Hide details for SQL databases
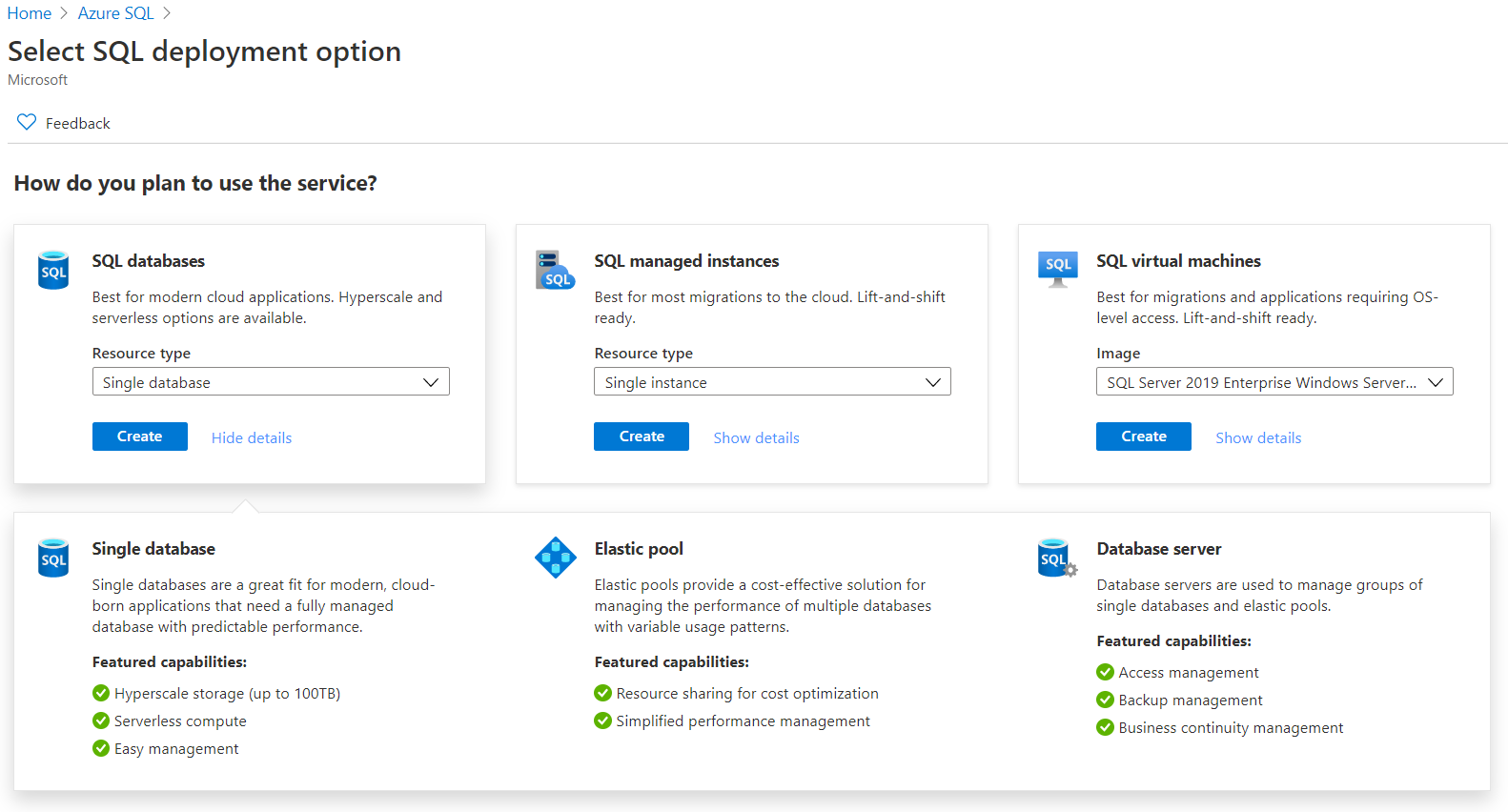The width and height of the screenshot is (1508, 812). click(252, 437)
